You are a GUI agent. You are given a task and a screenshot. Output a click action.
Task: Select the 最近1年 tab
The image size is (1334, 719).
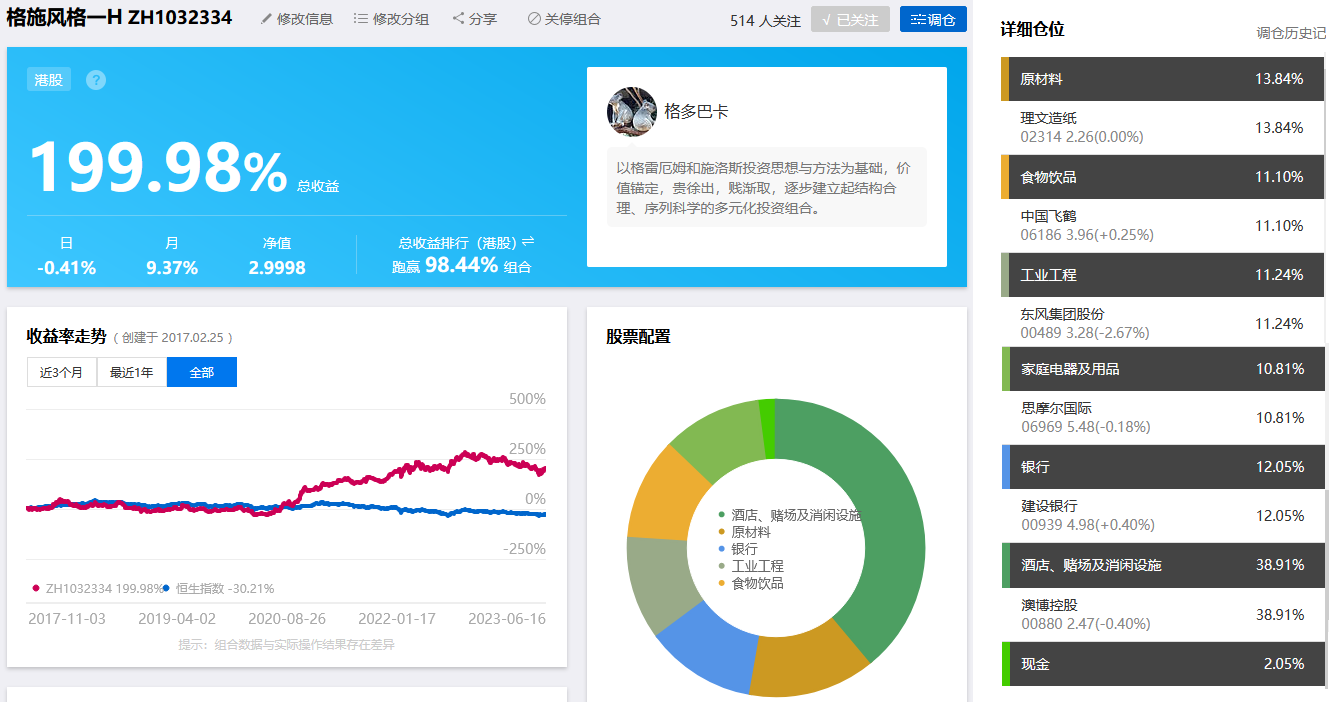[132, 372]
